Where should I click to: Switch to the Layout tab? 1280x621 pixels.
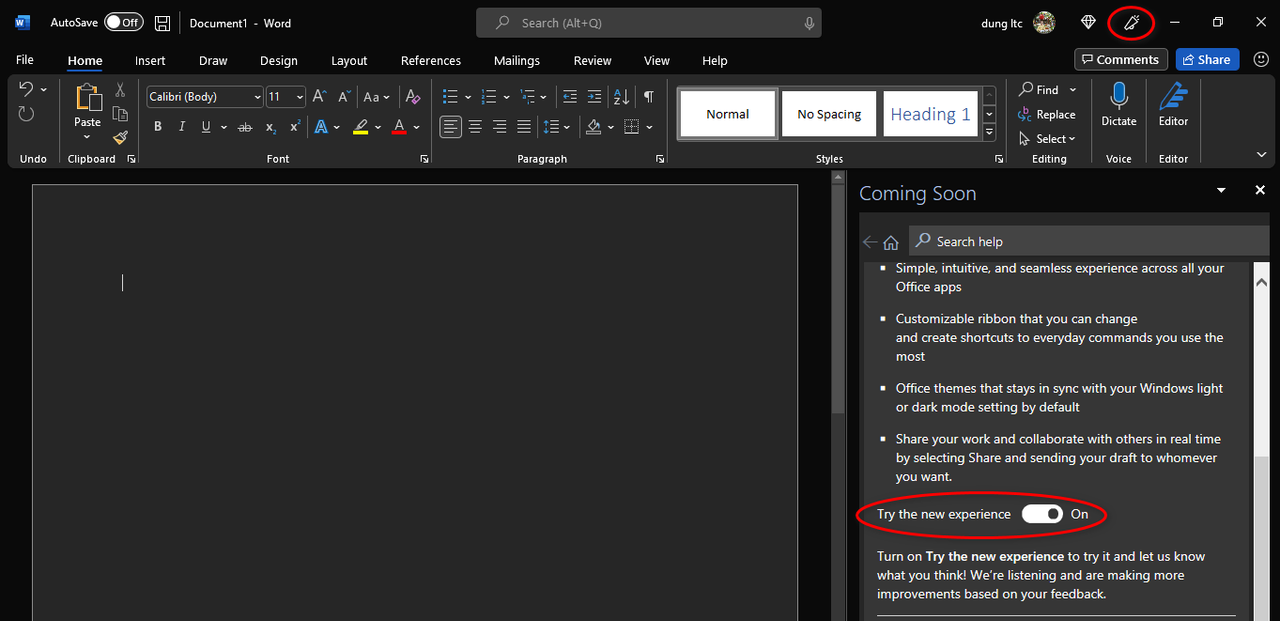pos(349,61)
